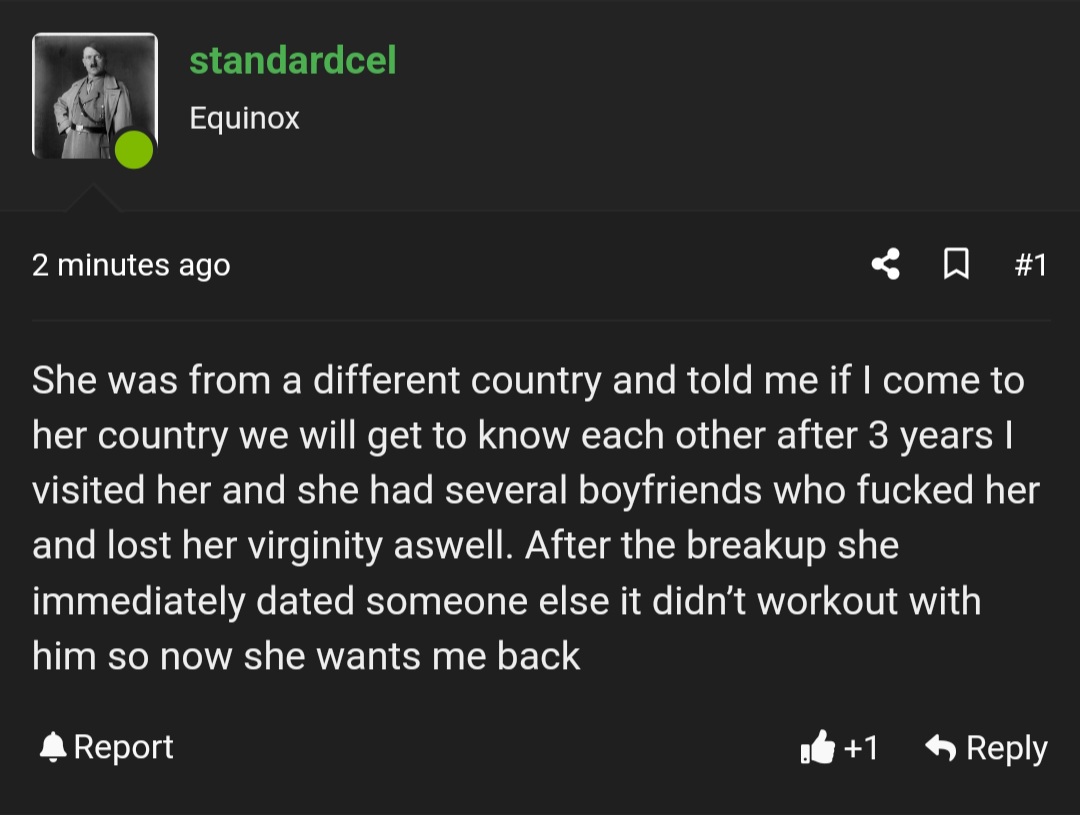Click the Equinox user title
This screenshot has height=815, width=1080.
pyautogui.click(x=245, y=118)
